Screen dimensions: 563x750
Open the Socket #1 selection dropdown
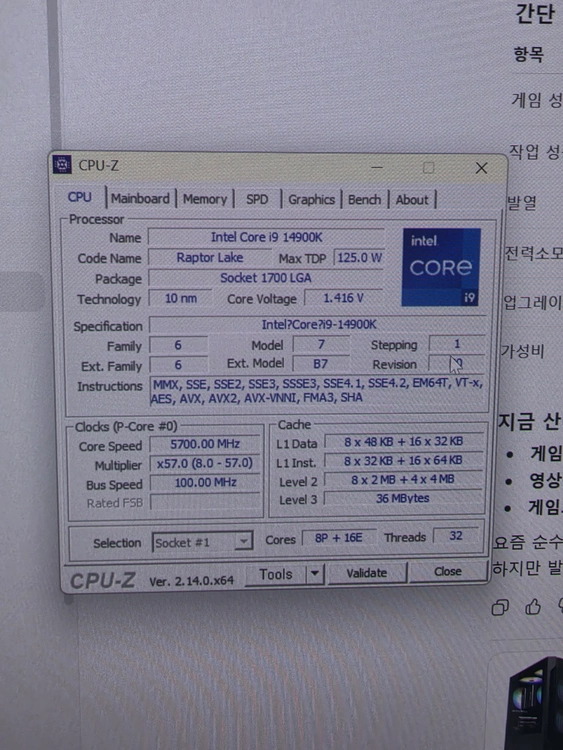coord(203,542)
